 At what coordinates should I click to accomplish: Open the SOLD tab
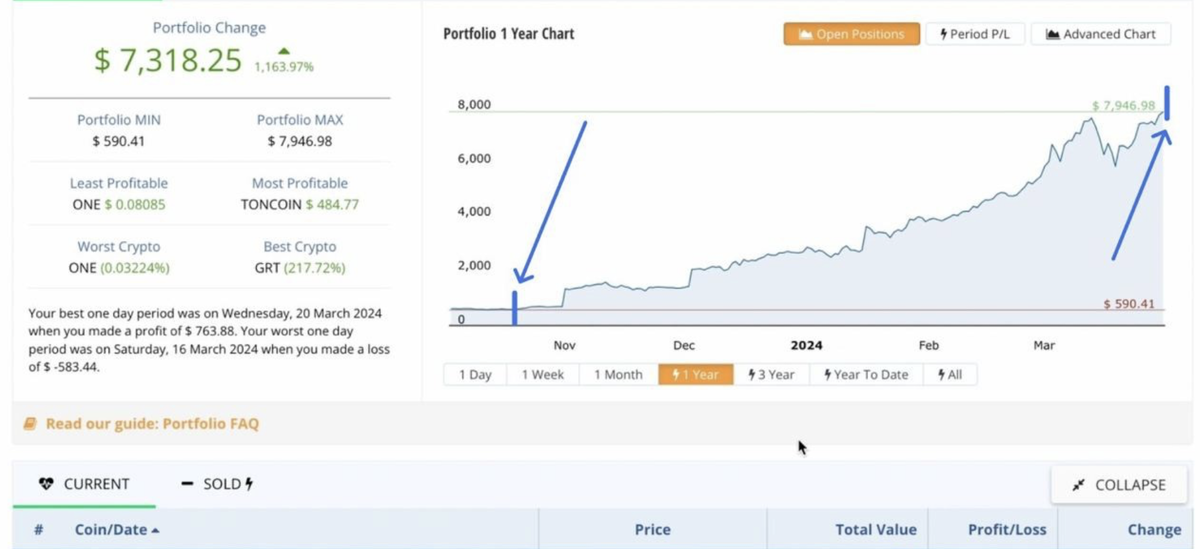coord(217,484)
